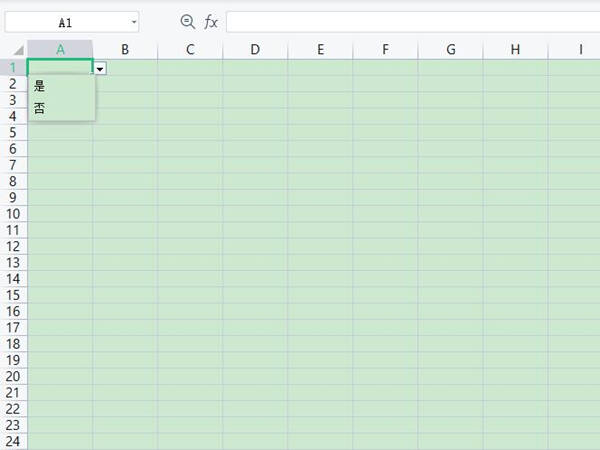Select row 24 header
Image resolution: width=600 pixels, height=450 pixels.
[x=13, y=441]
